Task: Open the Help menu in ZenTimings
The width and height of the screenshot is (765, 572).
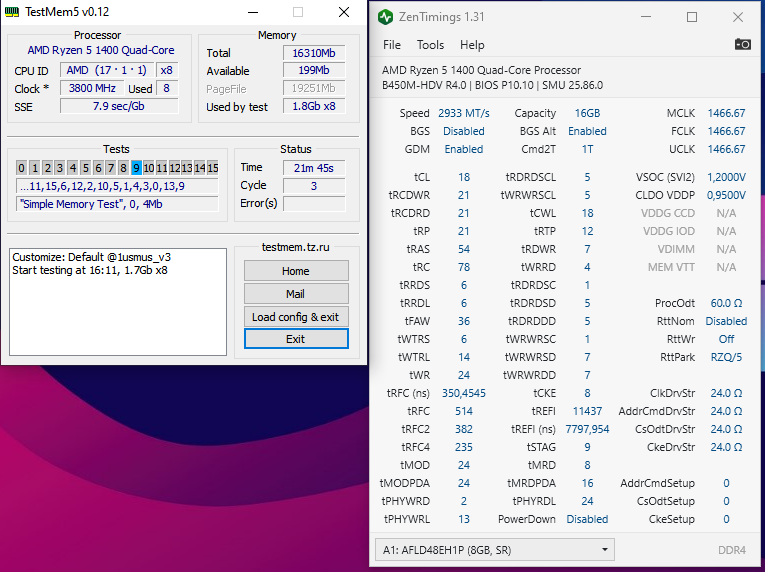Action: [472, 45]
